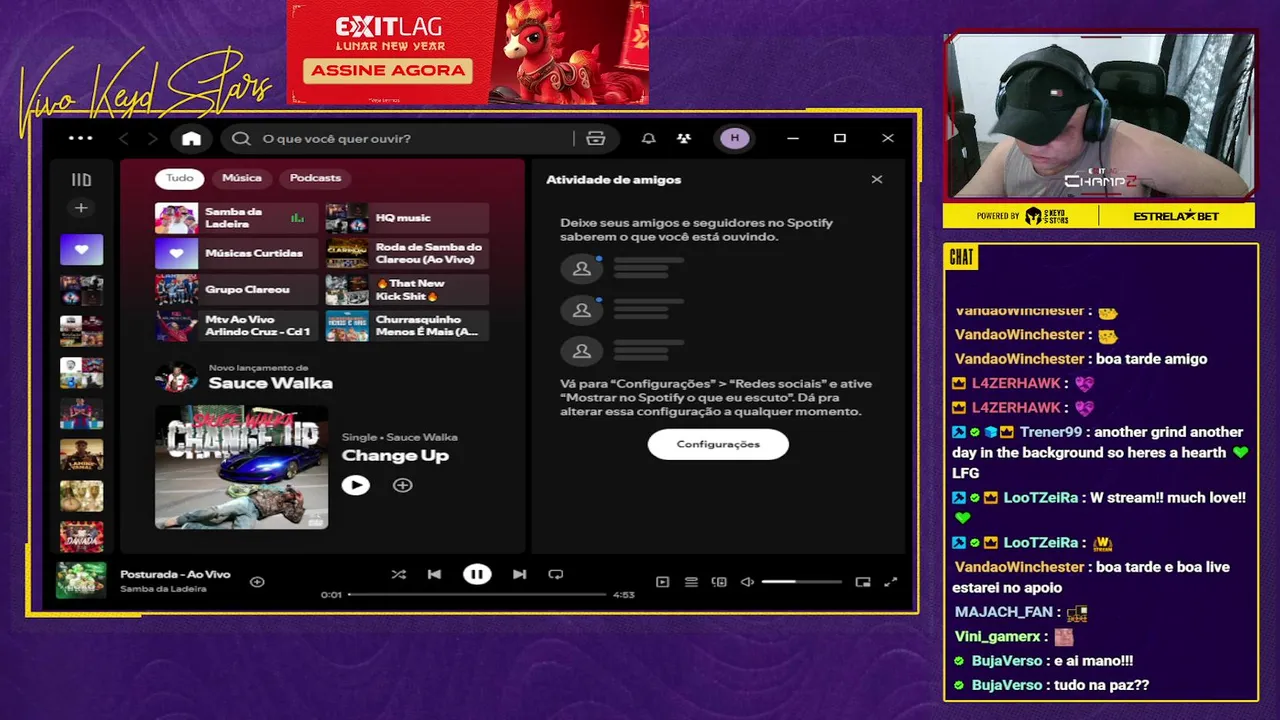Screen dimensions: 1280x720
Task: Open 'Roda de Samba do Clareou' card
Action: coord(407,254)
